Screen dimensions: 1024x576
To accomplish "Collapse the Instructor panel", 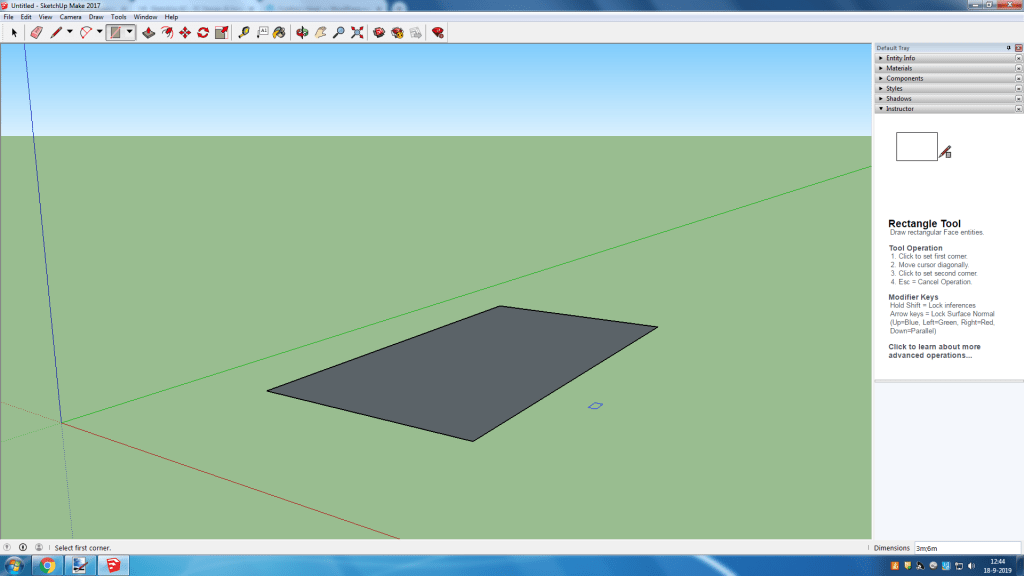I will 900,108.
